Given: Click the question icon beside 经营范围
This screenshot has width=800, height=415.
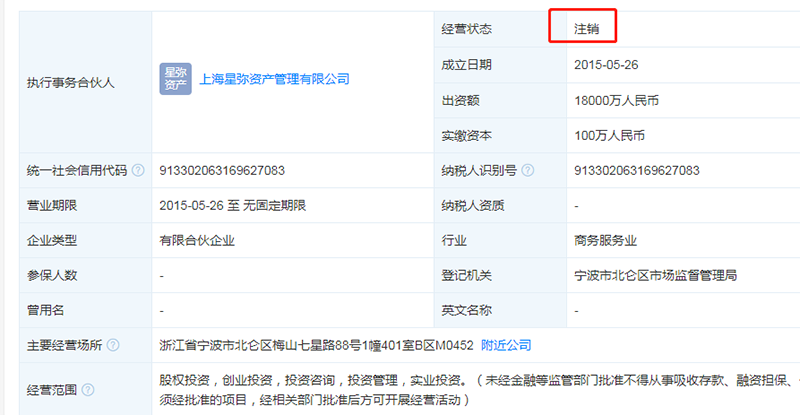Looking at the screenshot, I should pos(87,389).
